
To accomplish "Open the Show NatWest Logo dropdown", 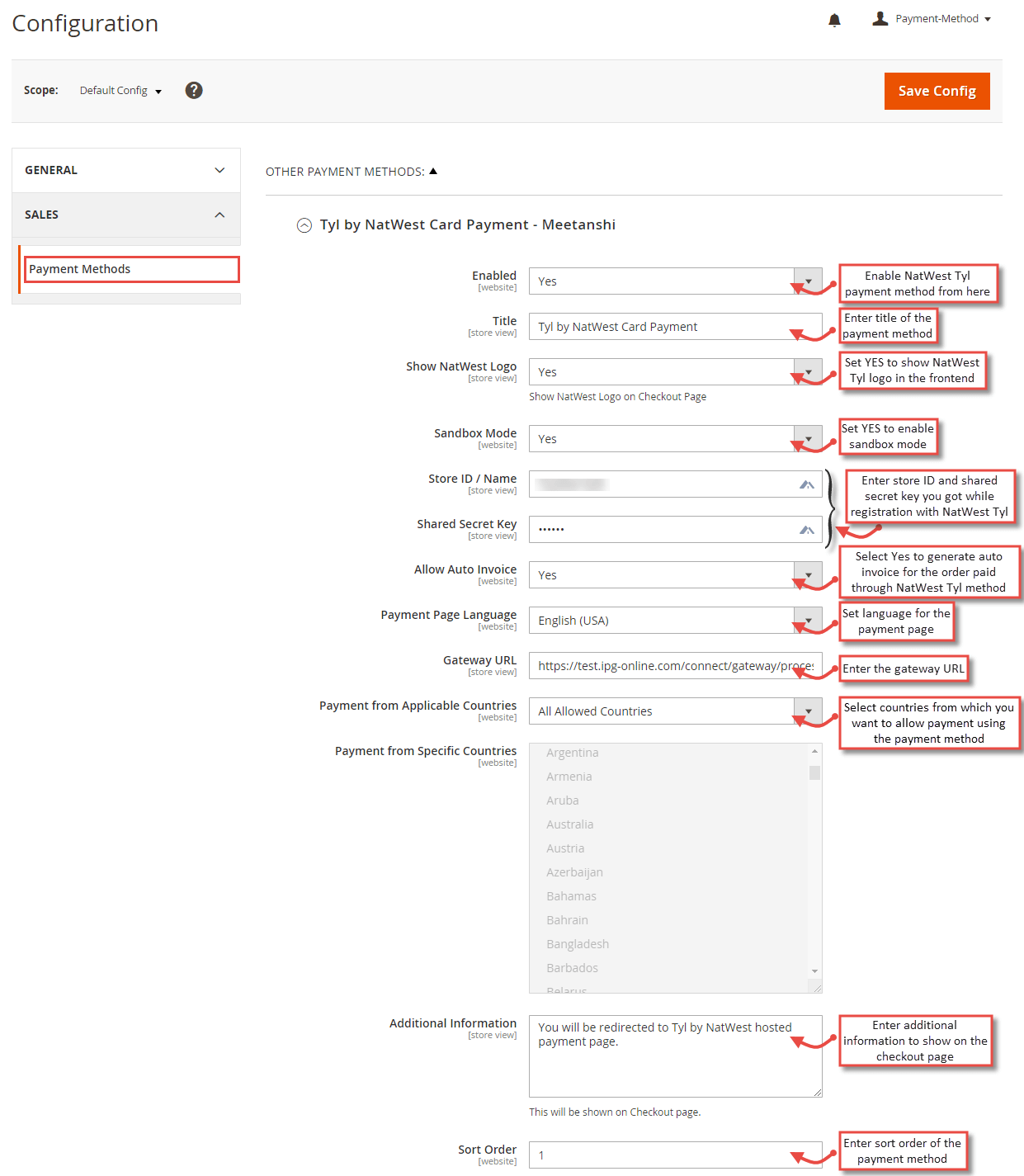I will pos(675,372).
